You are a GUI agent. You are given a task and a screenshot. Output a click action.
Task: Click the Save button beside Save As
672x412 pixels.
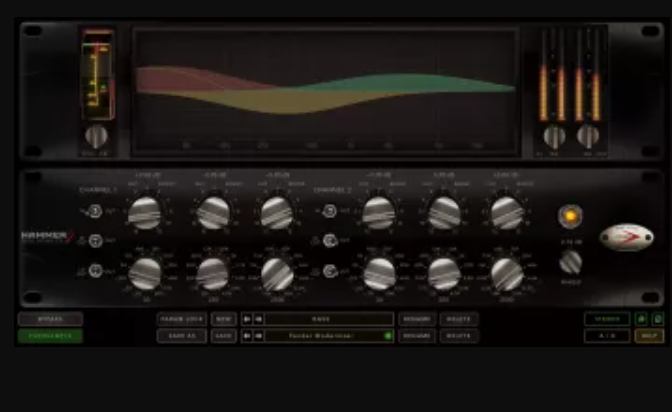[223, 336]
